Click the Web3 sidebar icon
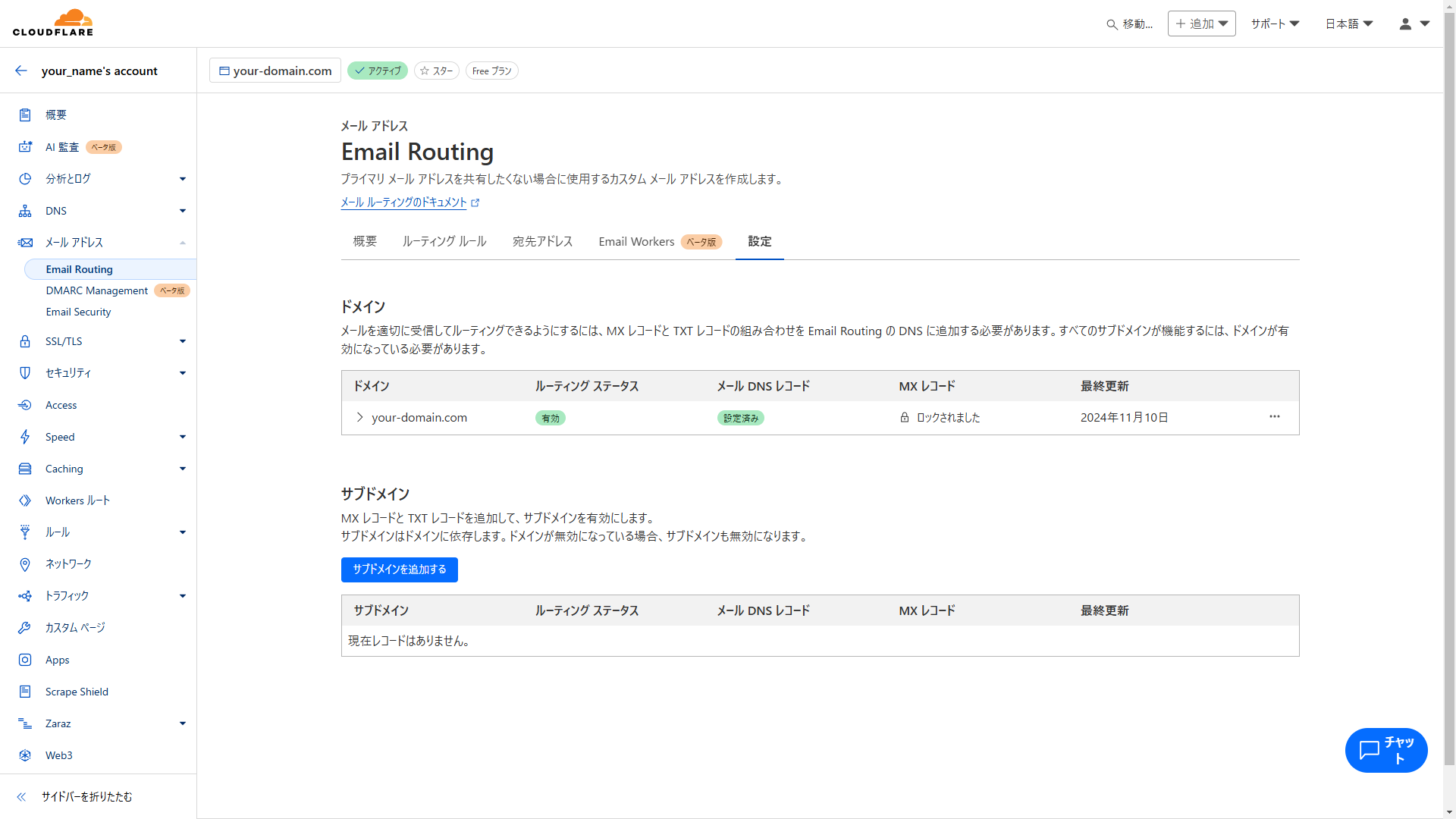This screenshot has height=819, width=1456. (25, 755)
